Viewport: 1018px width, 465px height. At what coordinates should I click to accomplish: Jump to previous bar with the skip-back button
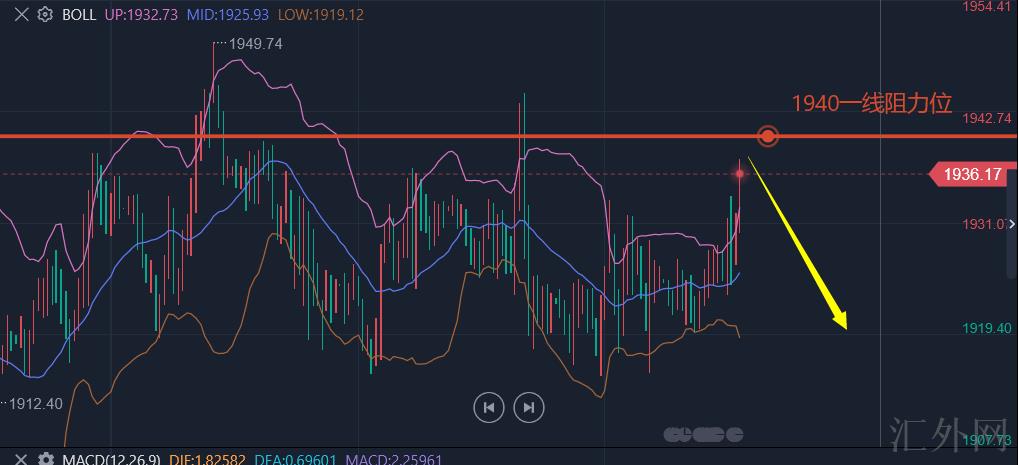tap(489, 407)
